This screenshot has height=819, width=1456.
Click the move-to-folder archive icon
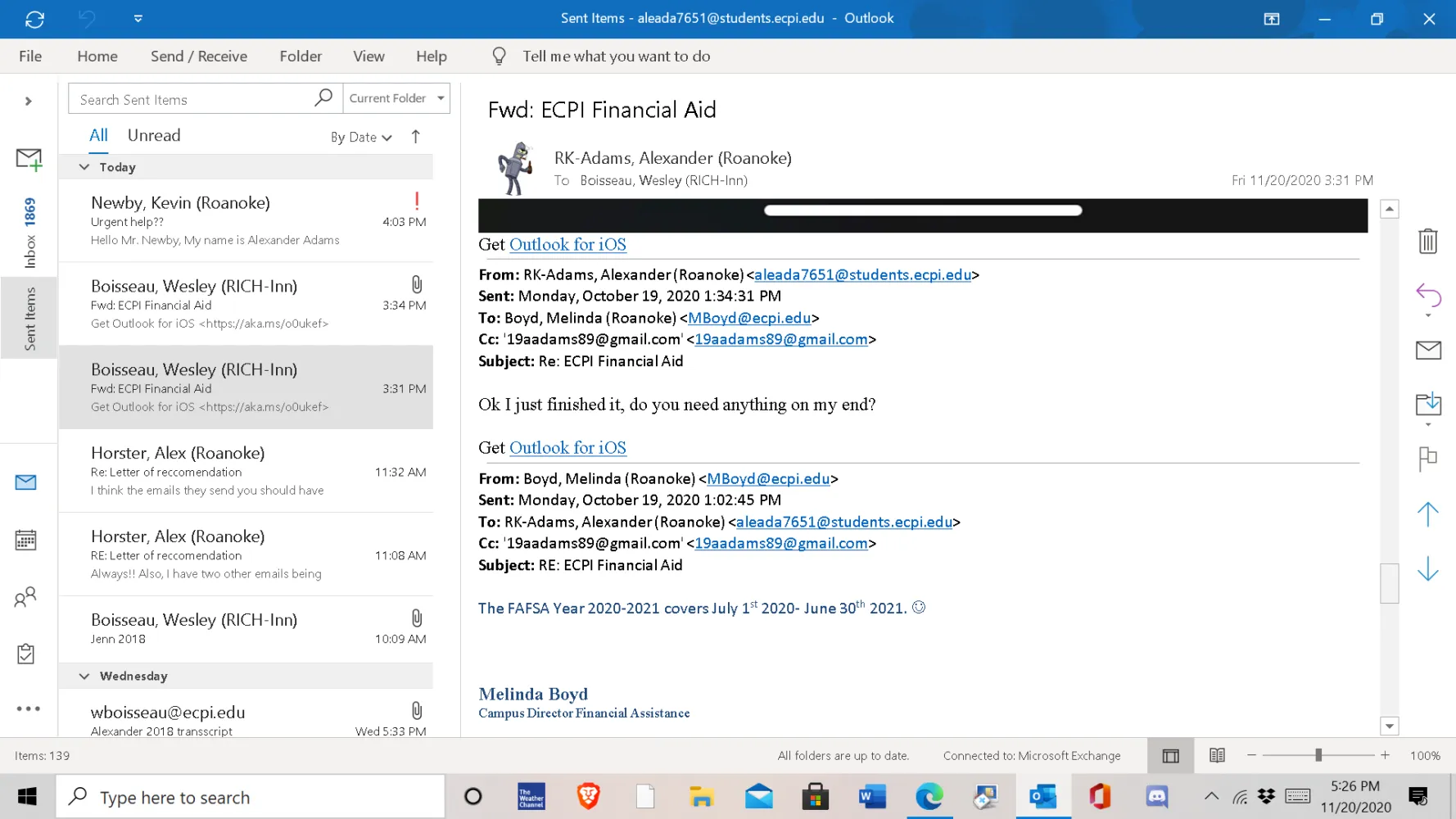[x=1427, y=403]
